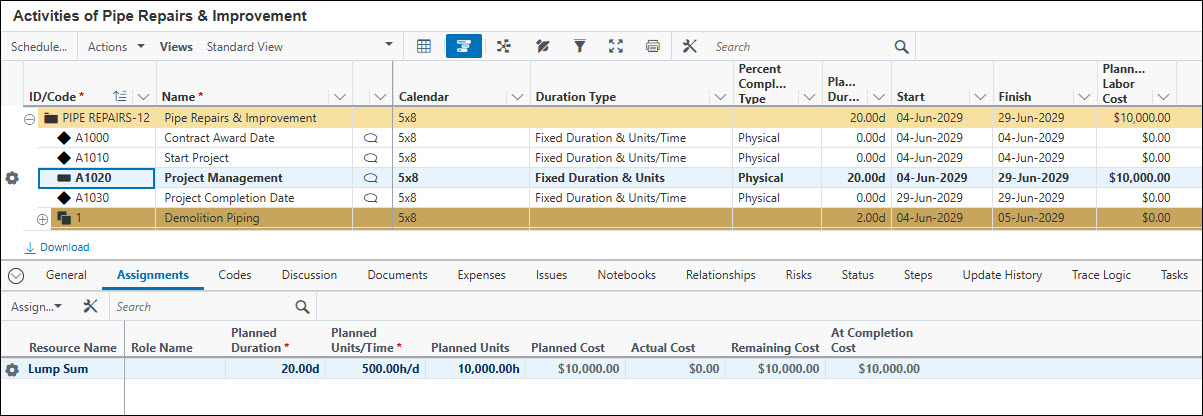
Task: Click the Planned Duration column header in assignments
Action: coord(260,340)
